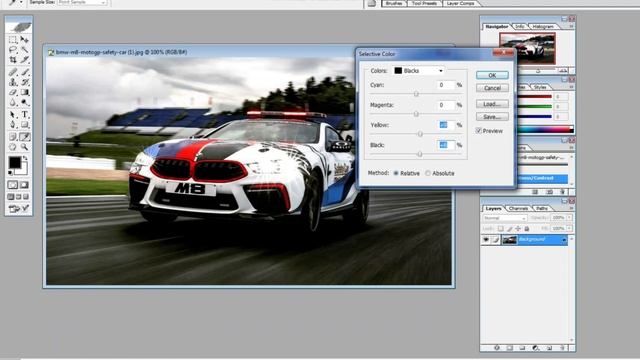Click the Cyan percentage field
The width and height of the screenshot is (640, 360).
445,85
